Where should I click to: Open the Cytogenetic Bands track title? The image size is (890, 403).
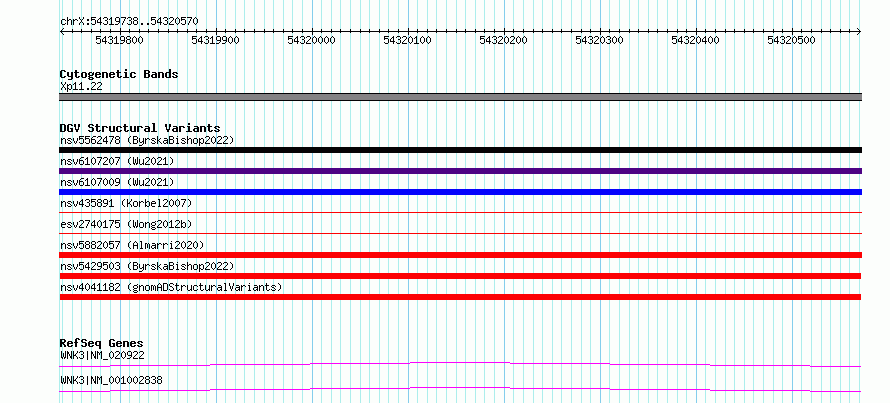(119, 74)
